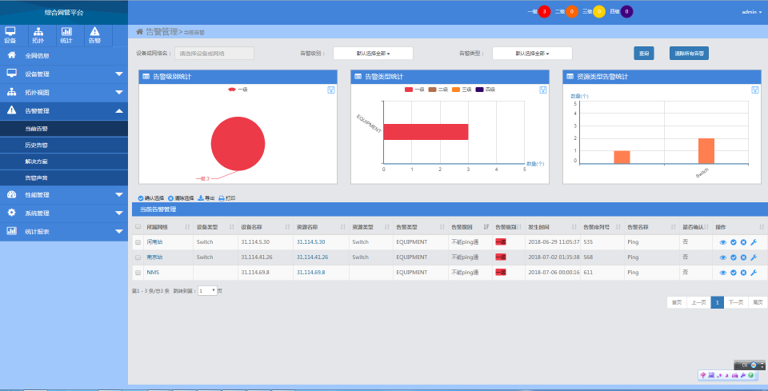Check the checkbox for the 31.114.5.30 row
The height and width of the screenshot is (391, 768).
[x=138, y=243]
